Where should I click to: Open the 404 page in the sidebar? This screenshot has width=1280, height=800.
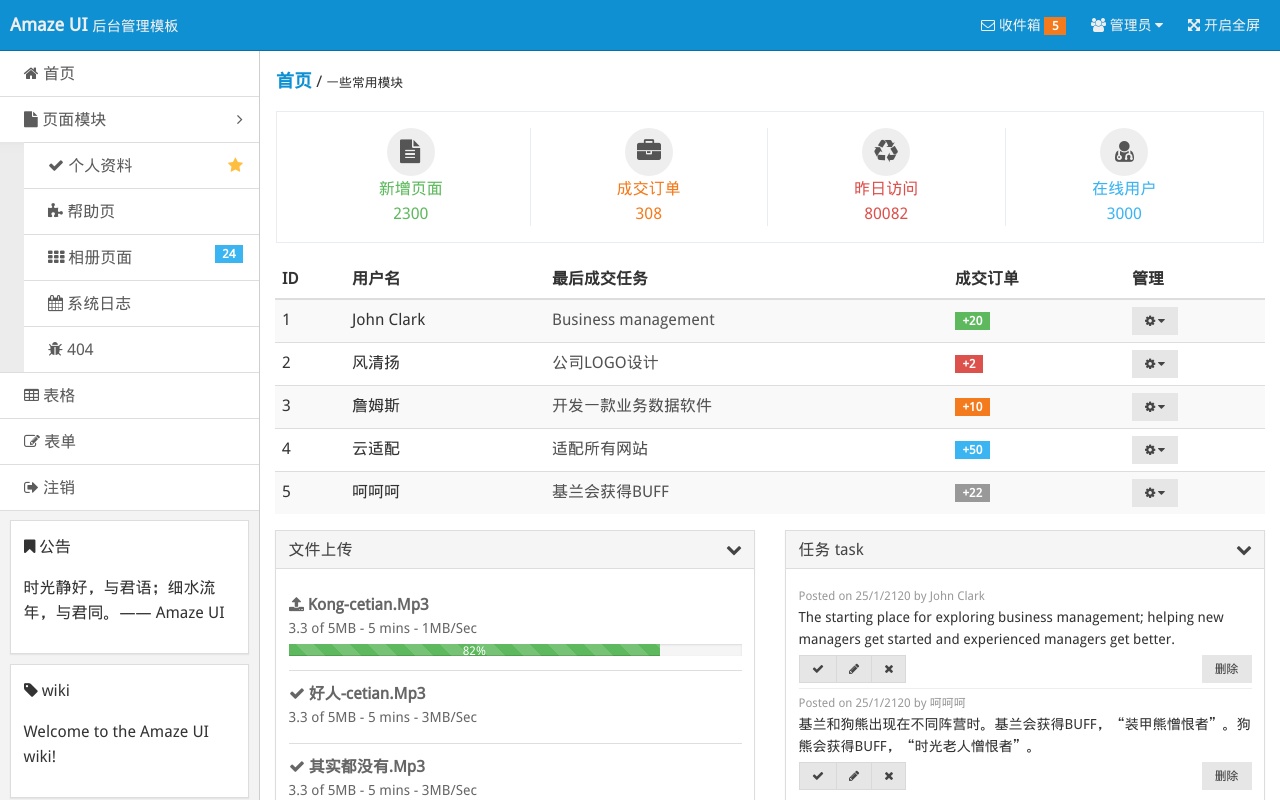(141, 349)
